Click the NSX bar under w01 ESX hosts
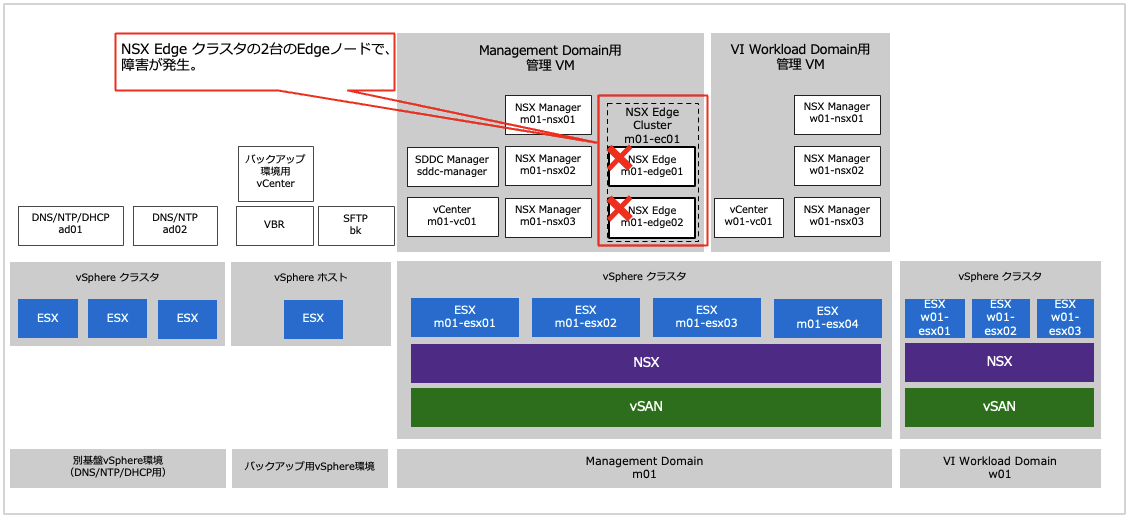 coord(999,363)
